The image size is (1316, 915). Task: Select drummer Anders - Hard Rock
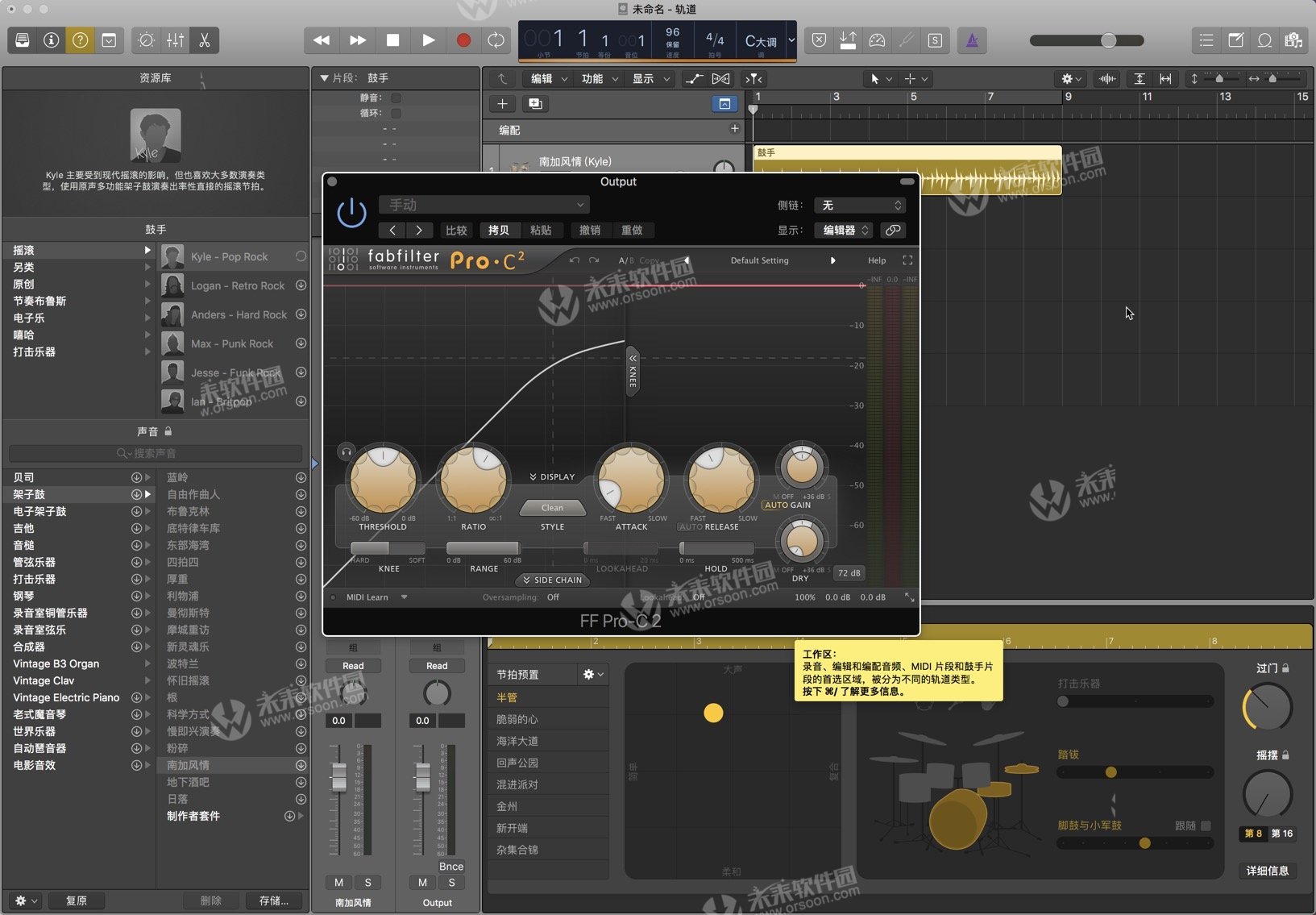click(234, 314)
